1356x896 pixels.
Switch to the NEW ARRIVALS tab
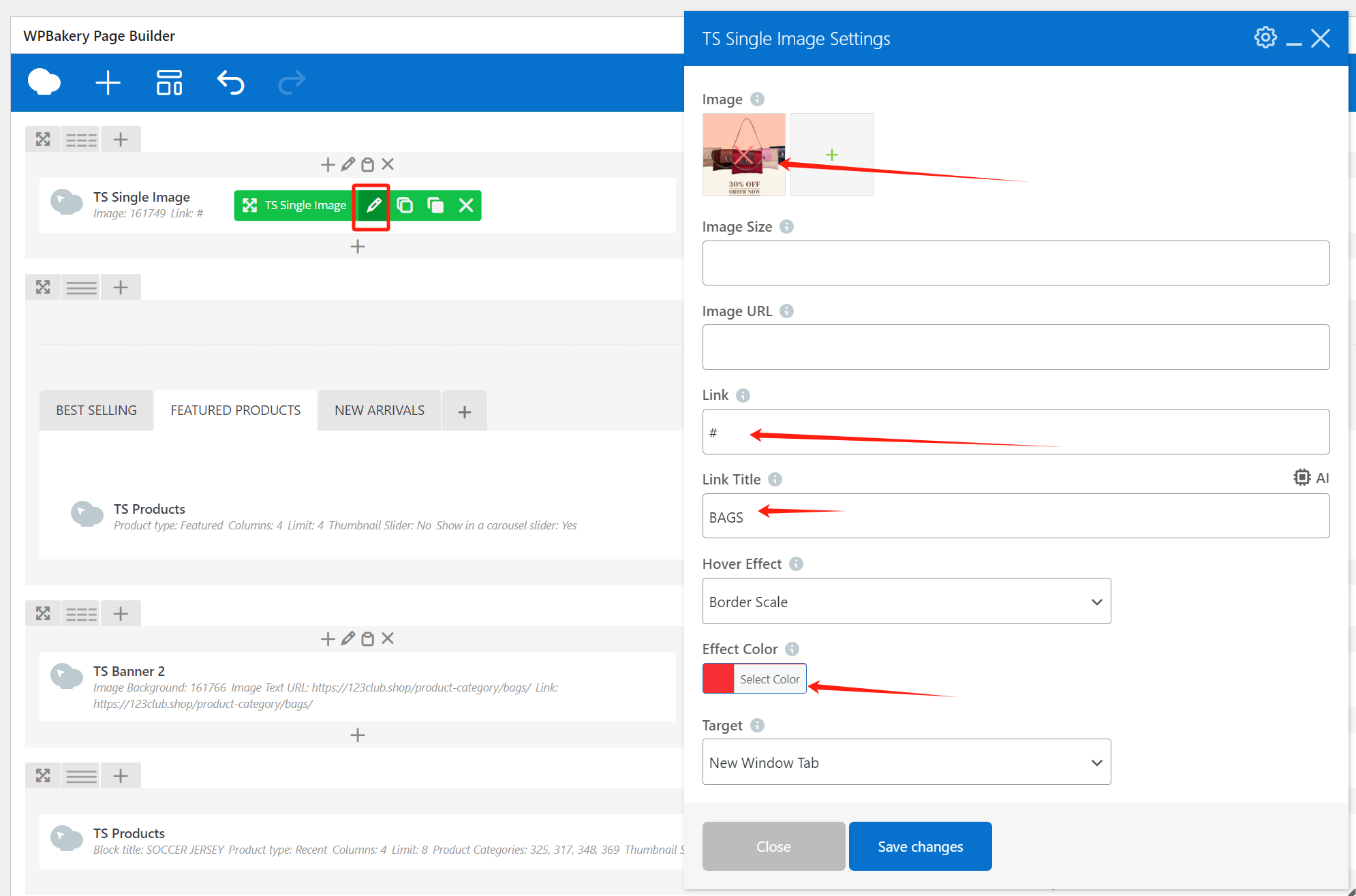[379, 410]
